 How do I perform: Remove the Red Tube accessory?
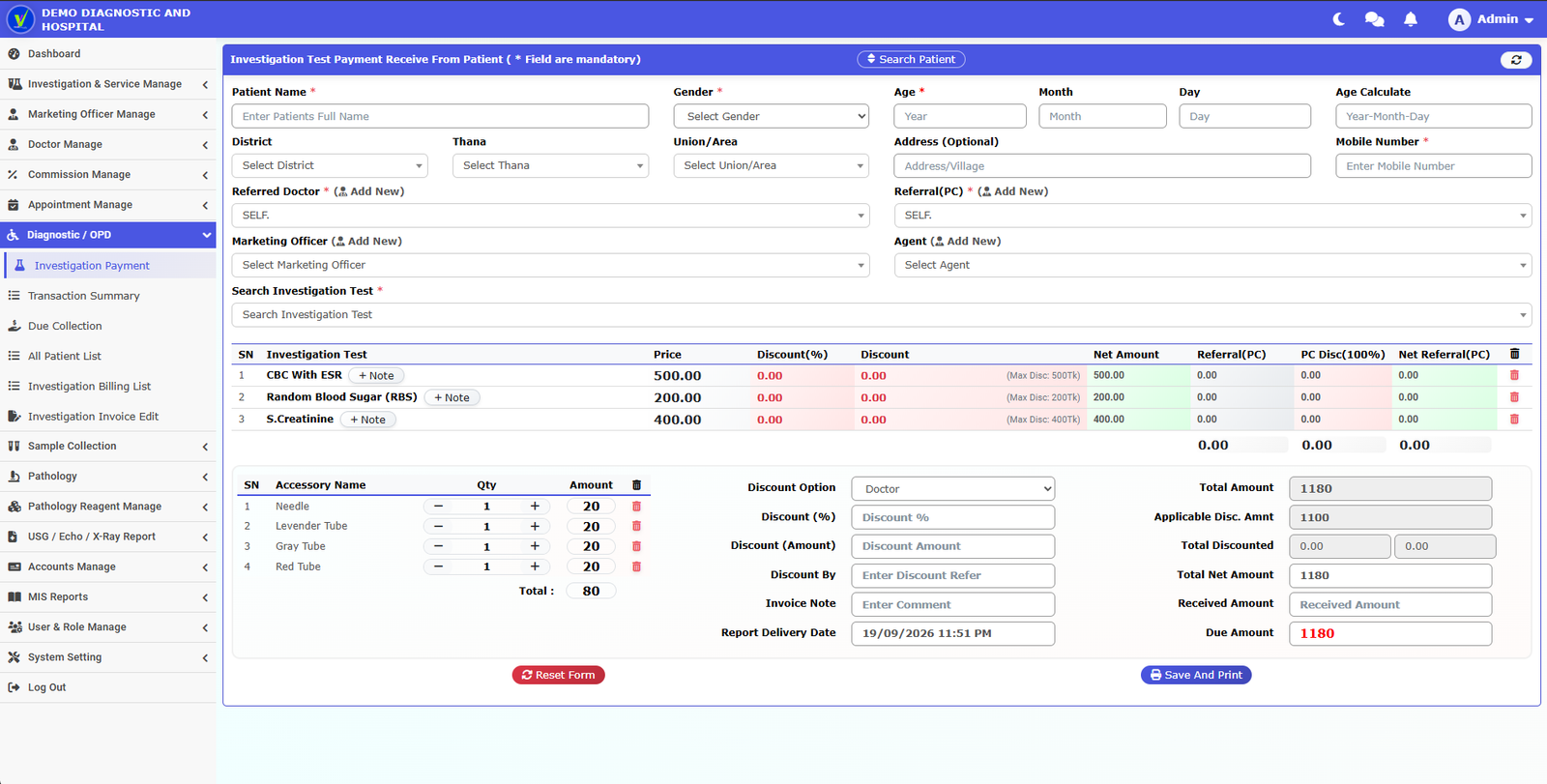click(x=636, y=566)
